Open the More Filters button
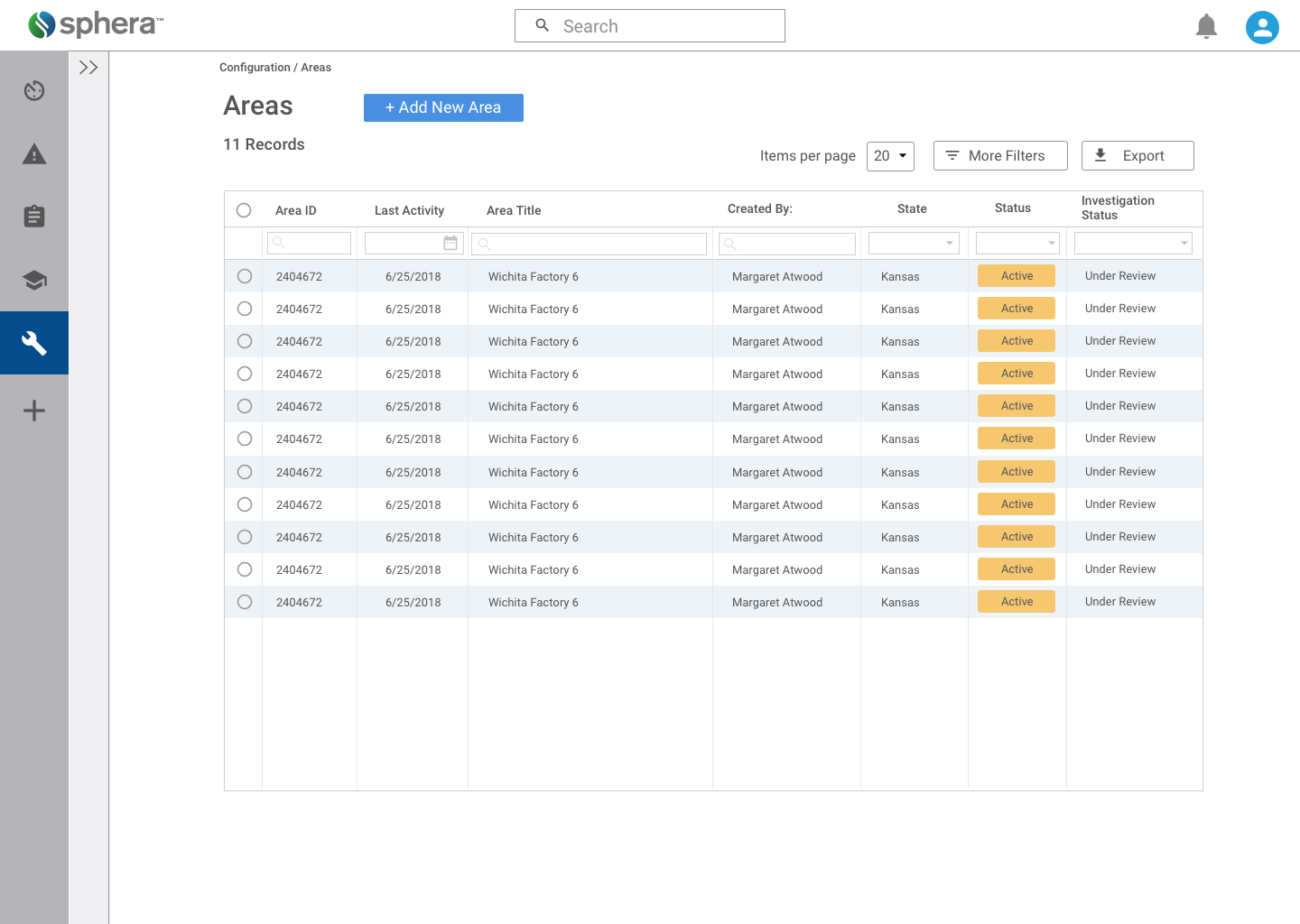This screenshot has height=924, width=1300. tap(1000, 155)
